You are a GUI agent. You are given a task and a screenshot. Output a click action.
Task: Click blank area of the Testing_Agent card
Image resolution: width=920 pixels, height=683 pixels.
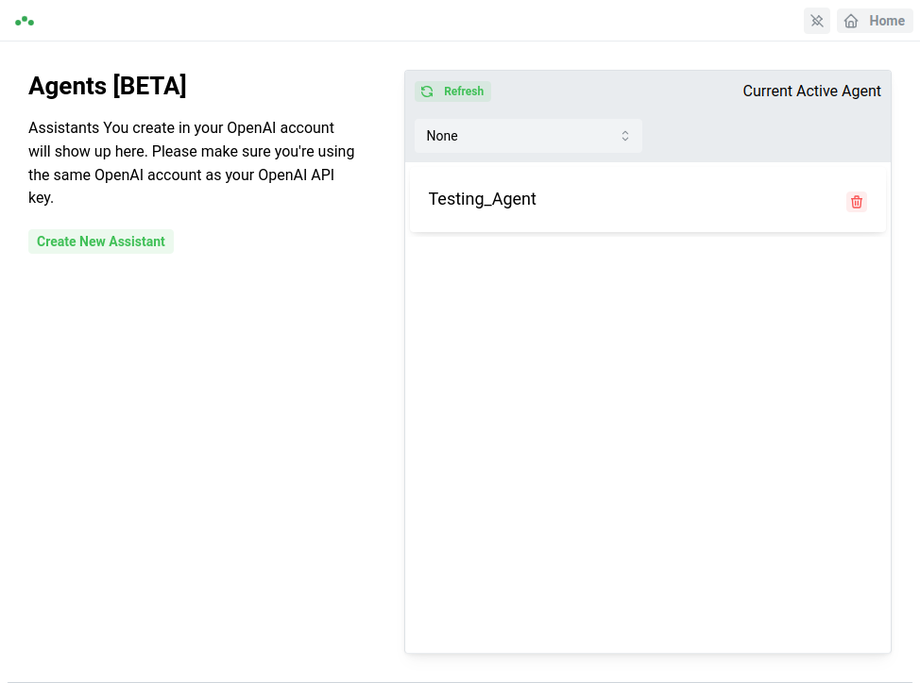pos(690,200)
